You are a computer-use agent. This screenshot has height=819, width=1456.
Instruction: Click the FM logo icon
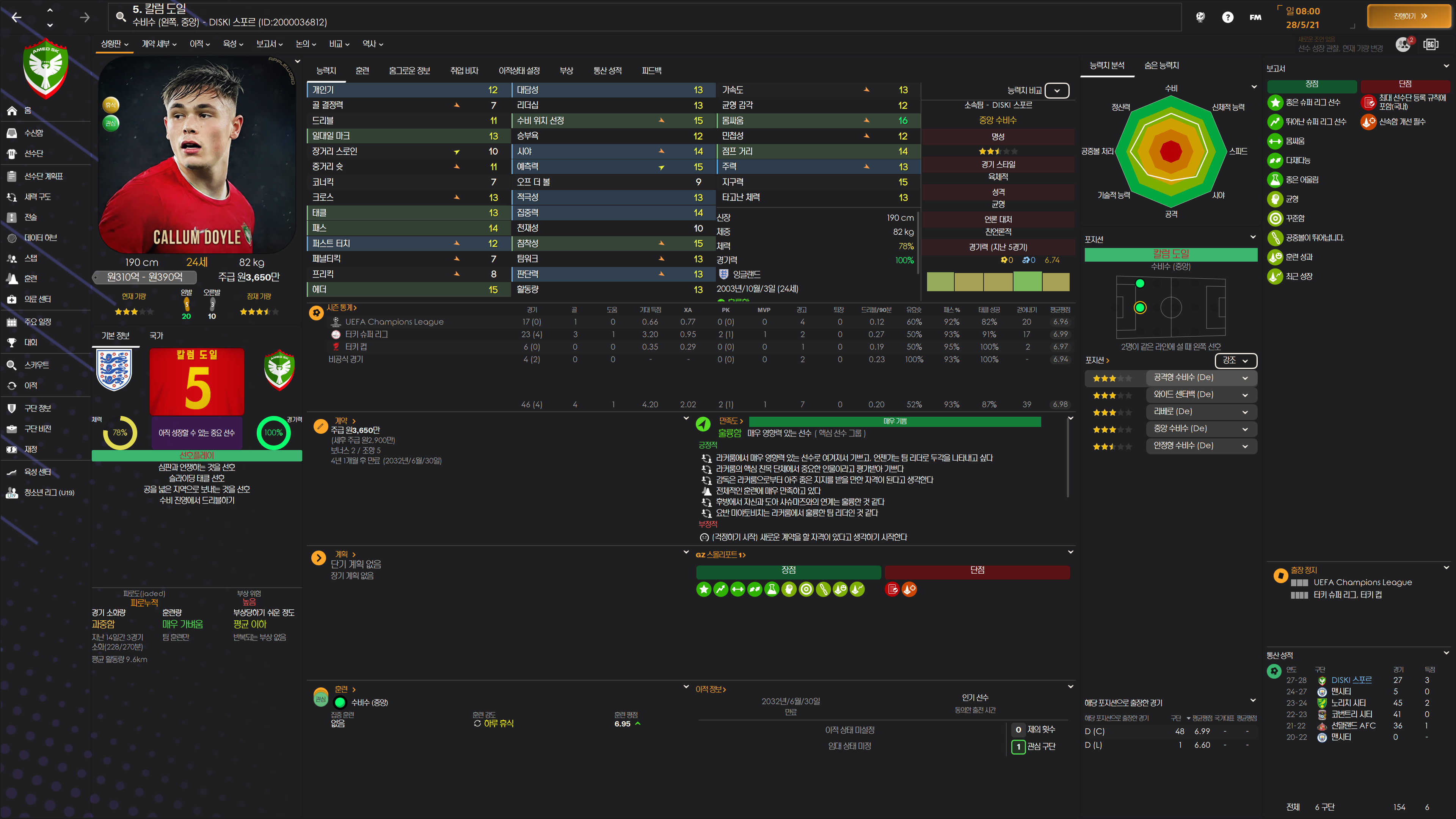point(1255,17)
